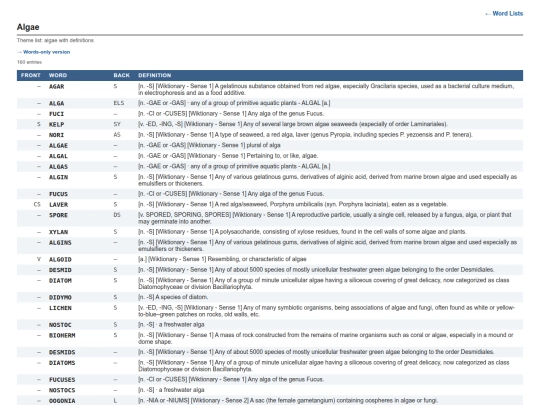Click the DS back hook for SPORE
Viewport: 540px width, 405px height.
117,215
